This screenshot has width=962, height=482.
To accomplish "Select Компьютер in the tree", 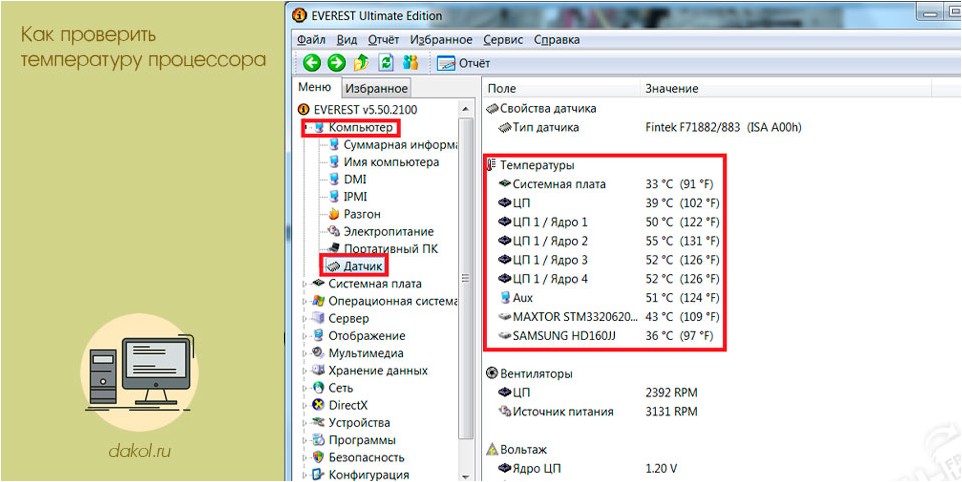I will pos(360,128).
